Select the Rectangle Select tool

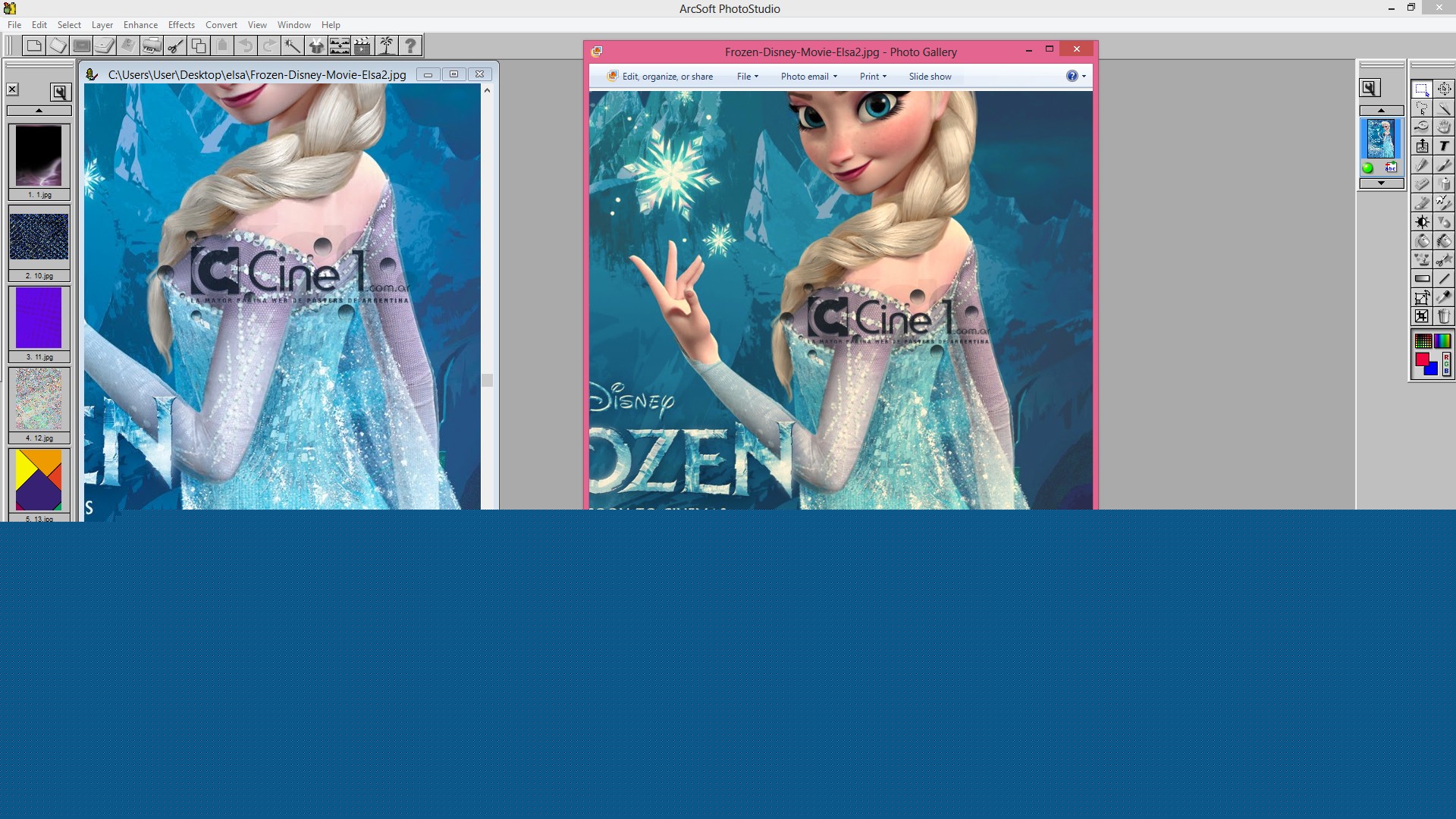click(1422, 89)
